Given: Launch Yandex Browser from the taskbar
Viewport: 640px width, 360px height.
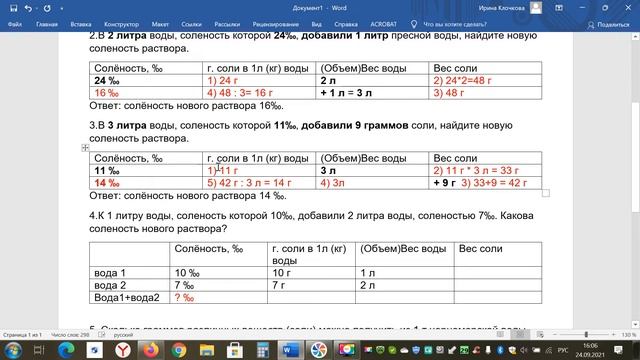Looking at the screenshot, I should (123, 350).
